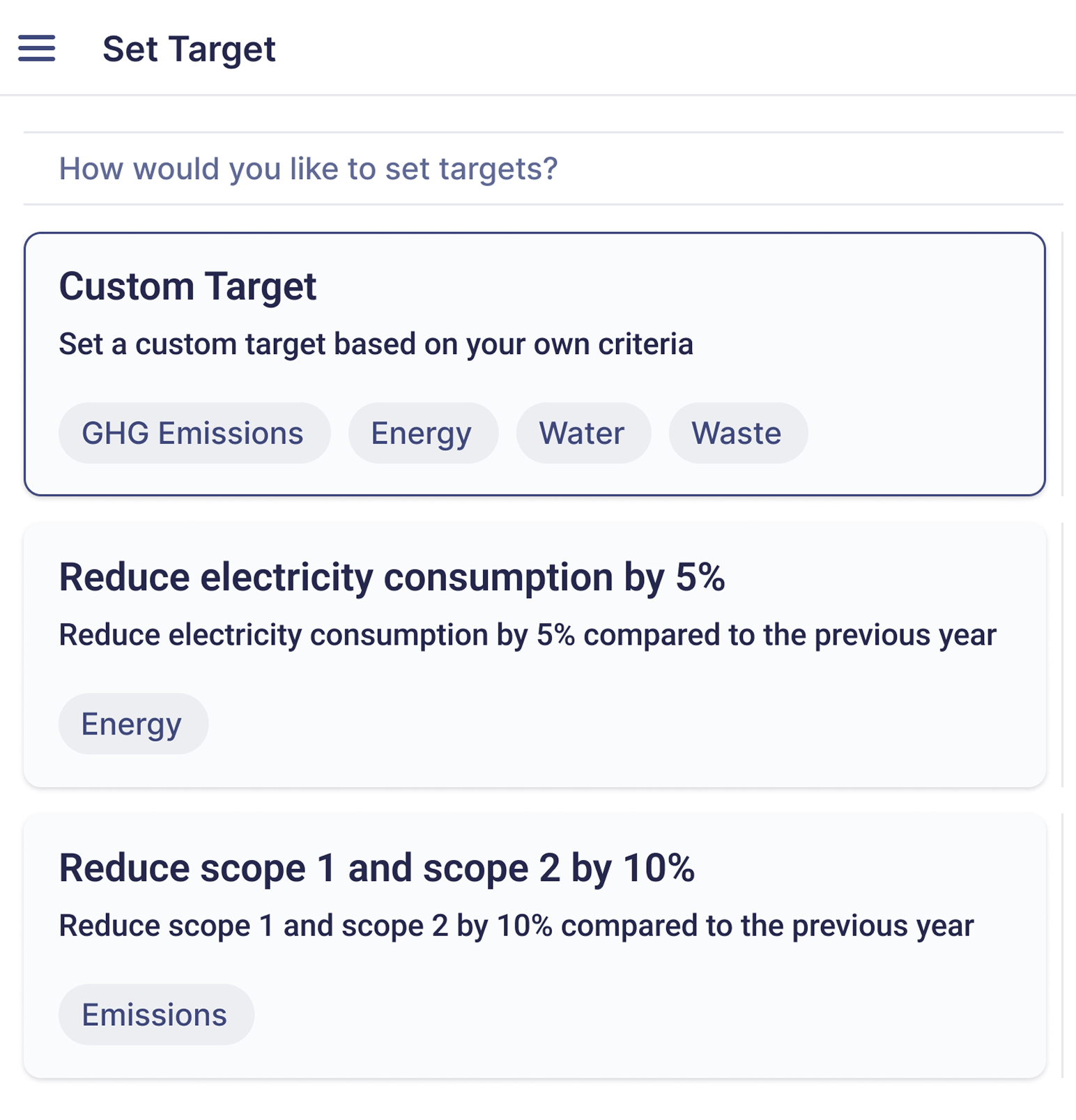Click the scope 1 and 2 'compared to the previous year' description
This screenshot has height=1120, width=1076.
click(x=516, y=926)
